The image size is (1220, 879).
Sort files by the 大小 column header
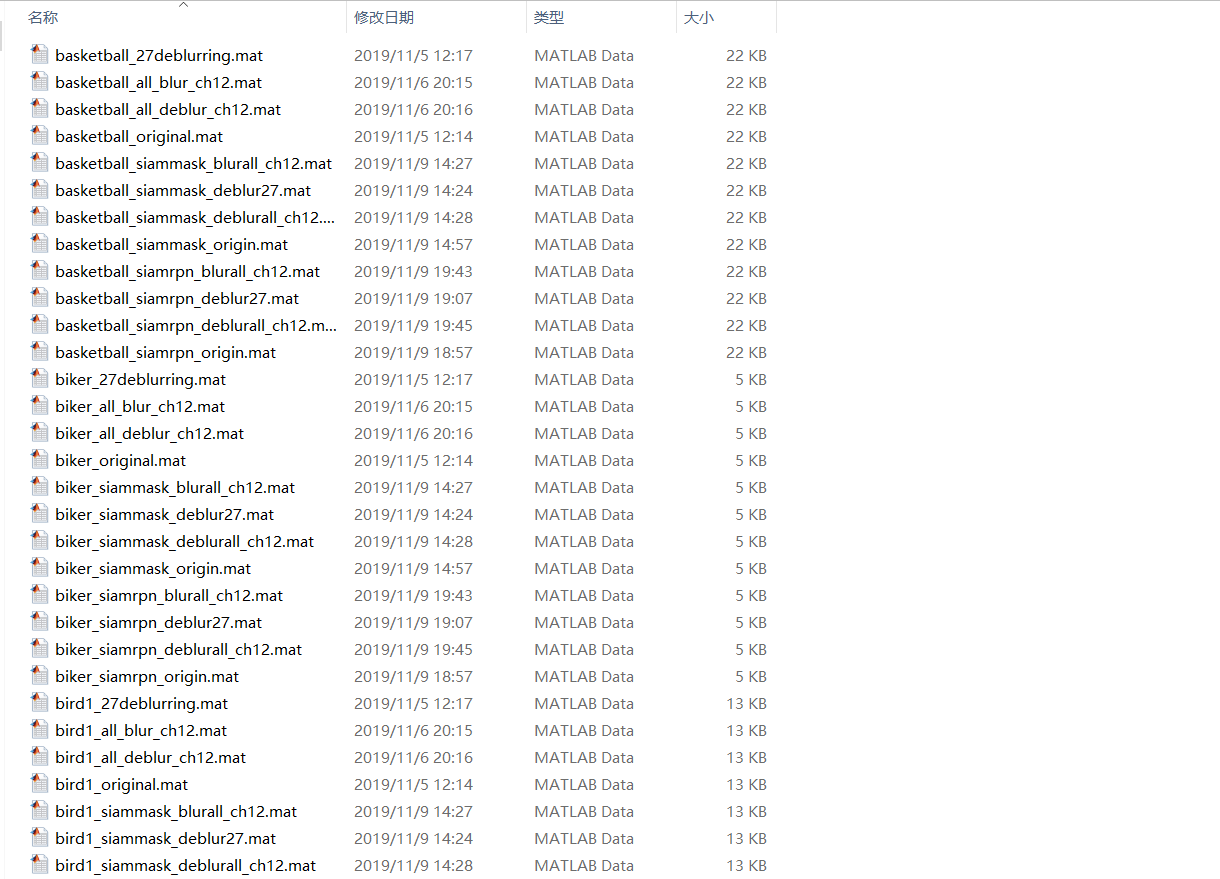[699, 18]
